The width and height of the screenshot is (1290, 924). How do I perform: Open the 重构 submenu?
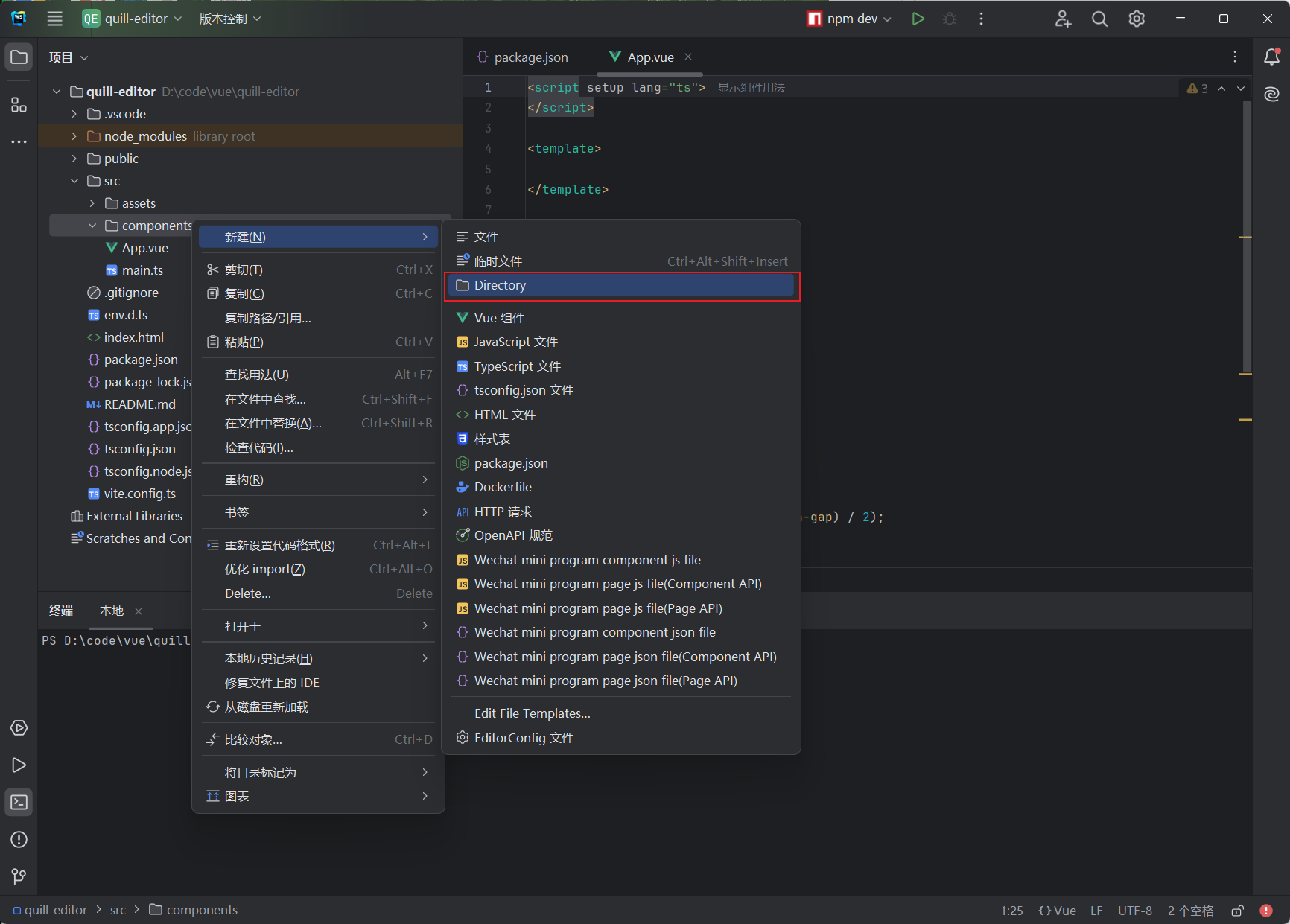[x=319, y=480]
